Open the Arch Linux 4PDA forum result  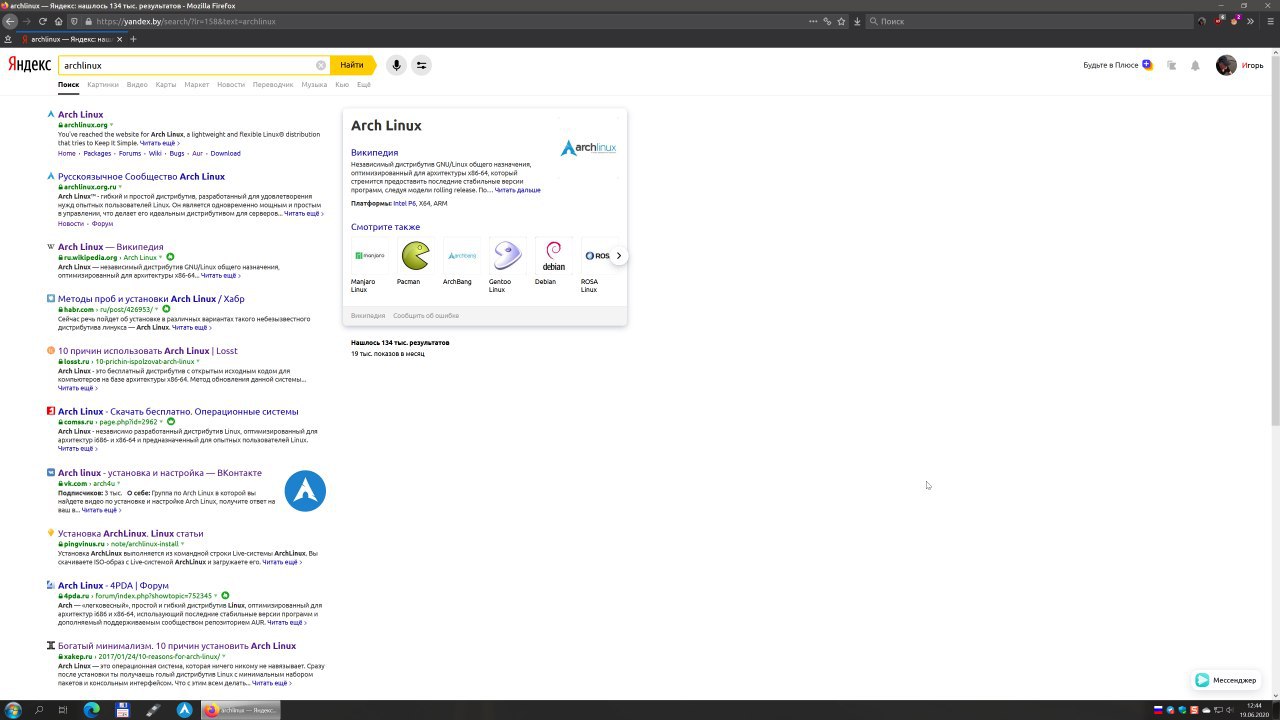coord(113,586)
